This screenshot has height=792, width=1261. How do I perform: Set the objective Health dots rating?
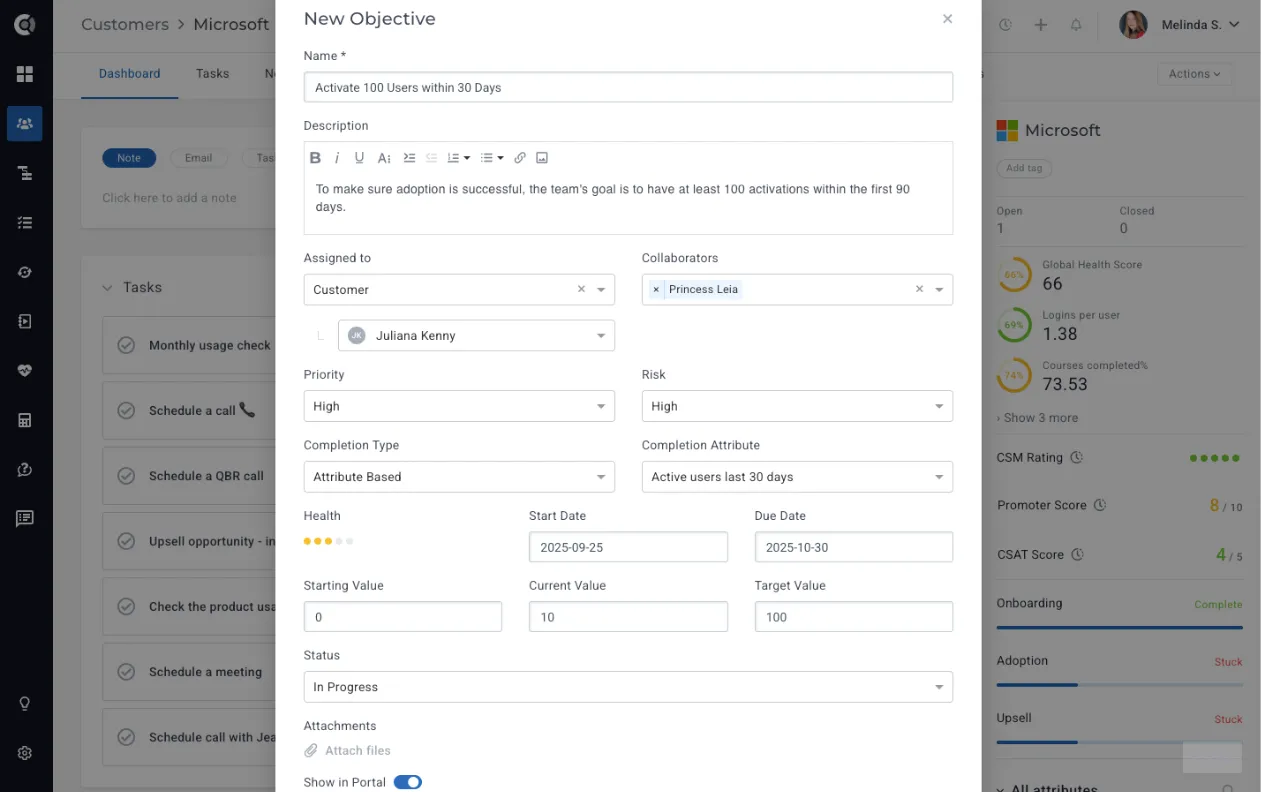[329, 541]
